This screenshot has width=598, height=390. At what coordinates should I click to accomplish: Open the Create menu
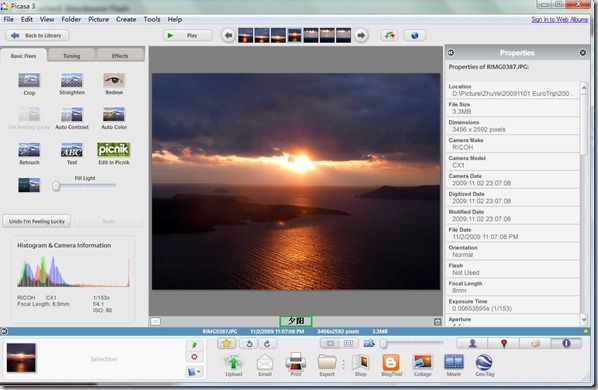click(x=126, y=19)
